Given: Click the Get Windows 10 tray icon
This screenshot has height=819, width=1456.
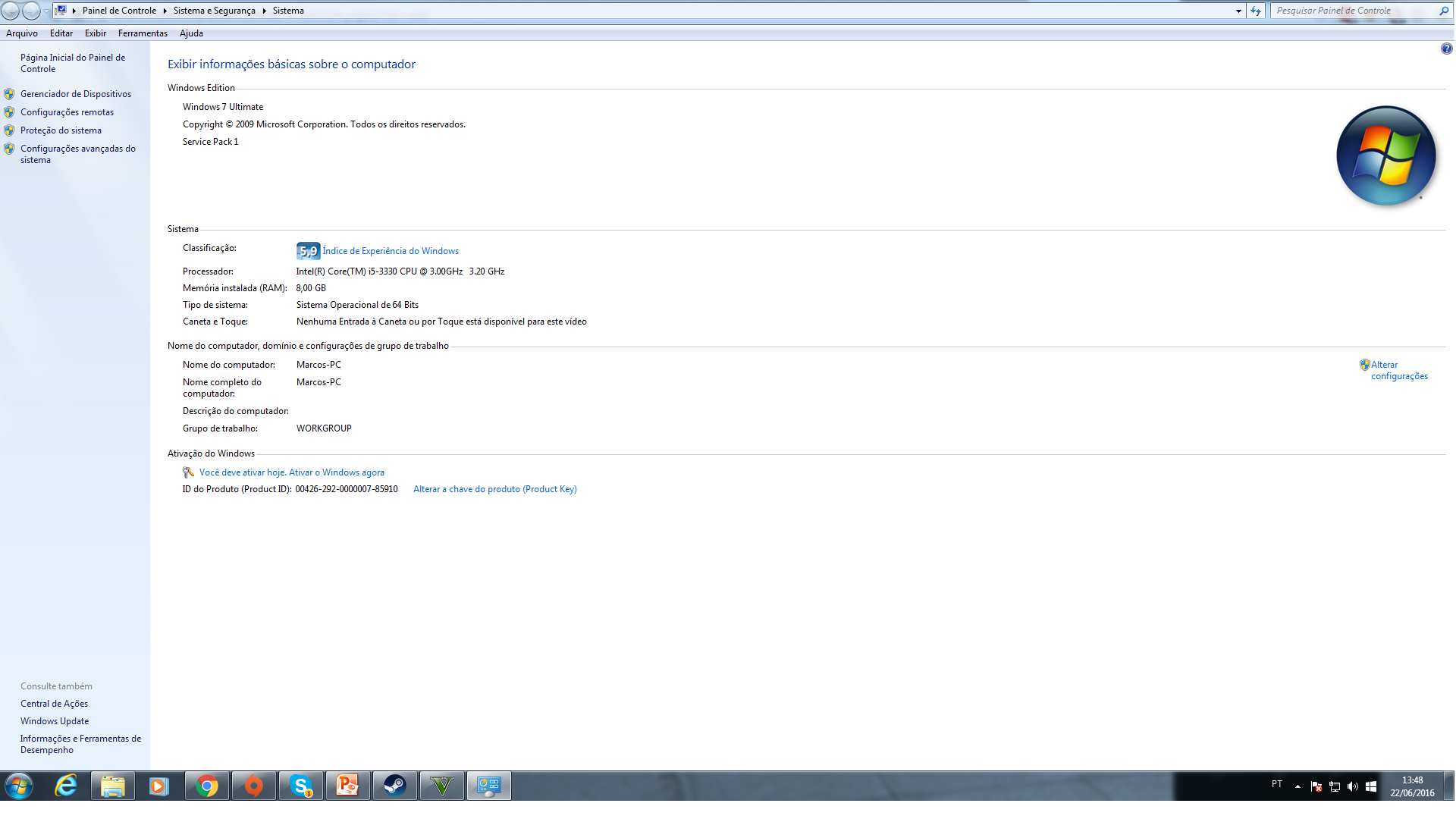Looking at the screenshot, I should (x=1371, y=786).
